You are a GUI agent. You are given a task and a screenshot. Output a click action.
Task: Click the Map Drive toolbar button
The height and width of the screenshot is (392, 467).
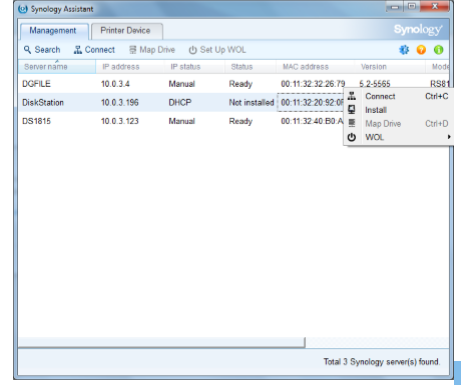152,50
